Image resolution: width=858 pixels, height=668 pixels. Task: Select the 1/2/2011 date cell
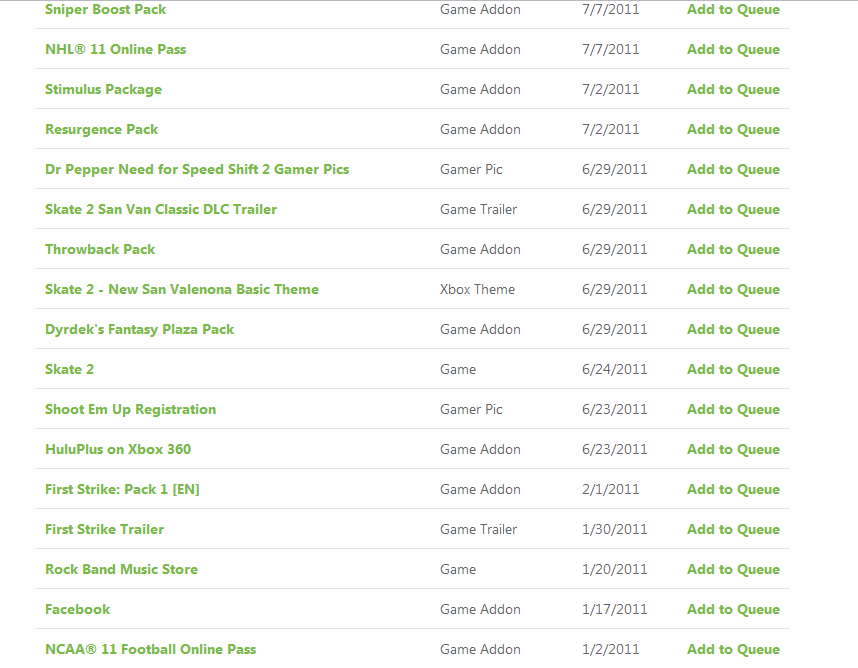point(611,649)
